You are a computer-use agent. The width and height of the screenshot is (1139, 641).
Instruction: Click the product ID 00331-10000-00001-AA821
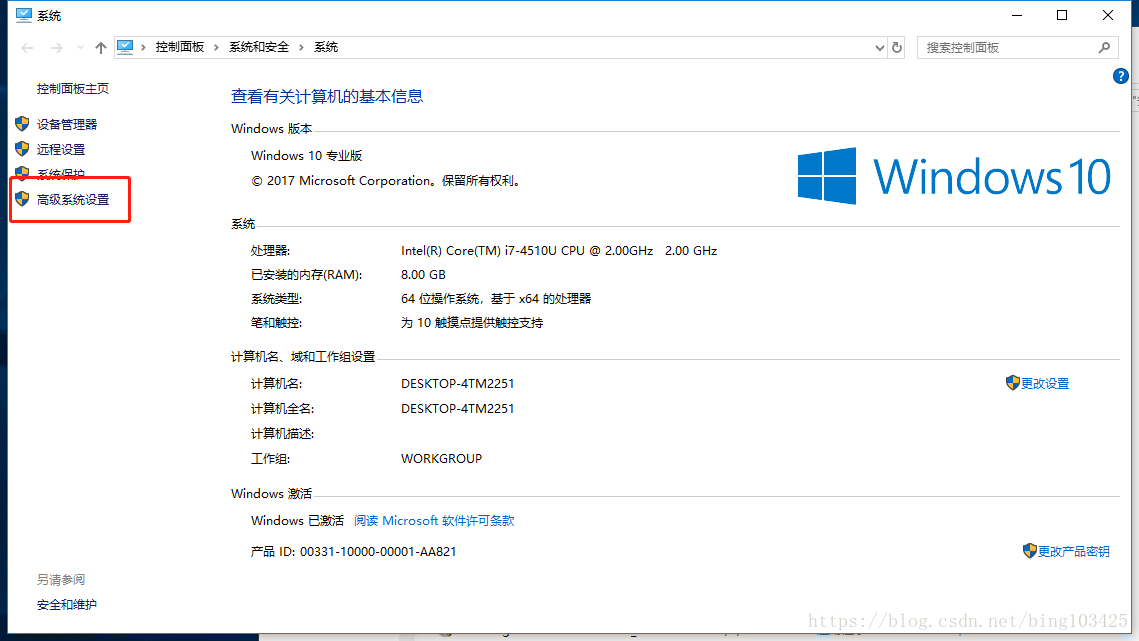(378, 552)
